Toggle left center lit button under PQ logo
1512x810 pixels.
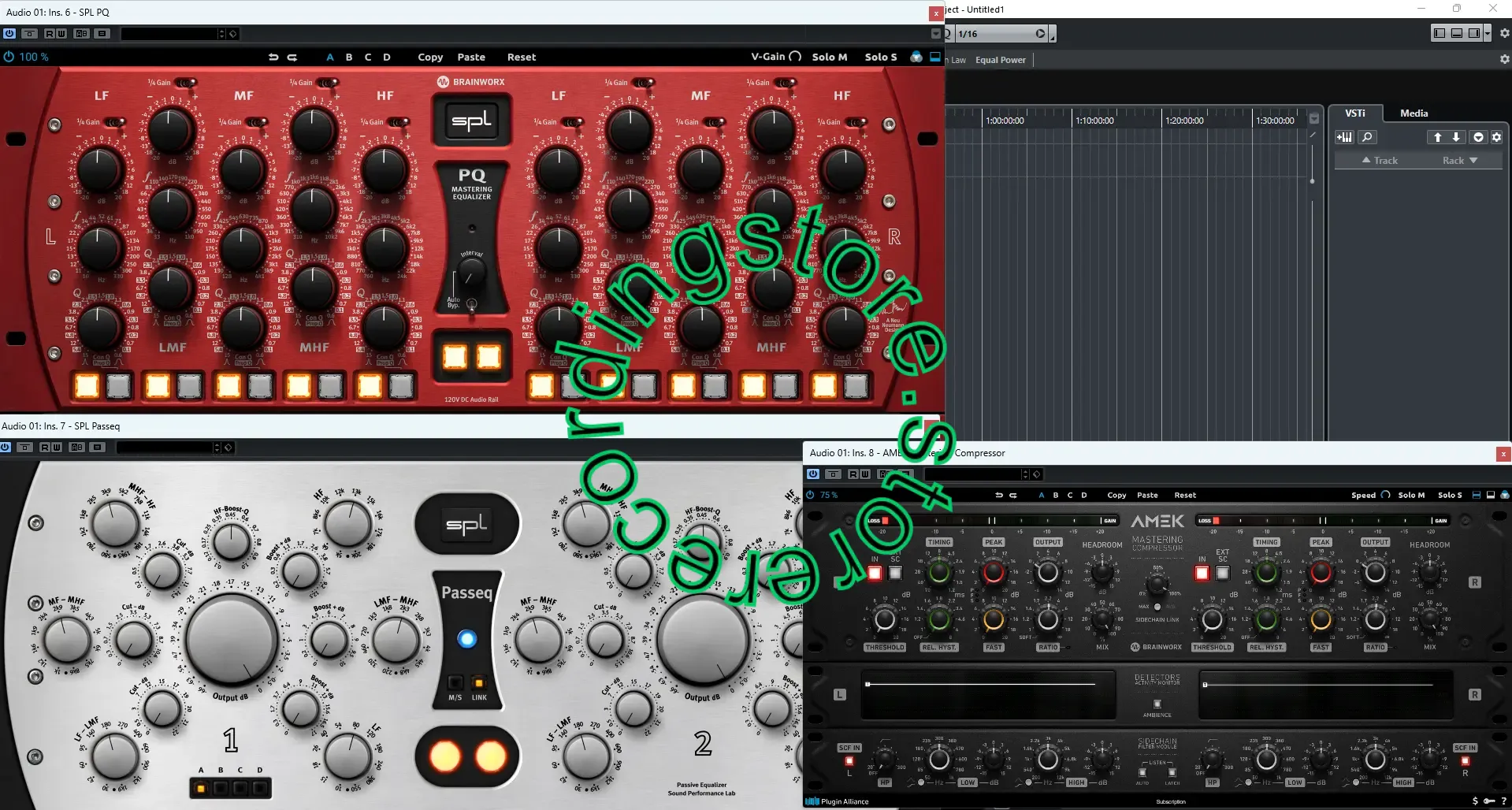[x=455, y=357]
